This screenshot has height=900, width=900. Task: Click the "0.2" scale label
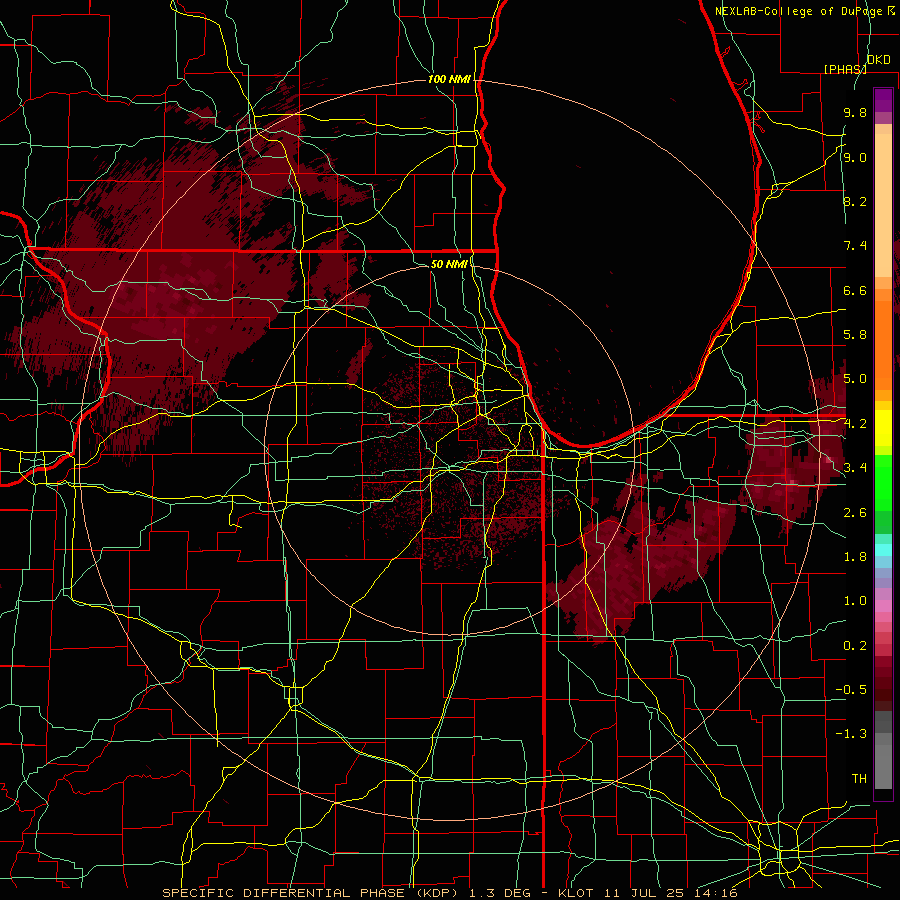tap(855, 646)
